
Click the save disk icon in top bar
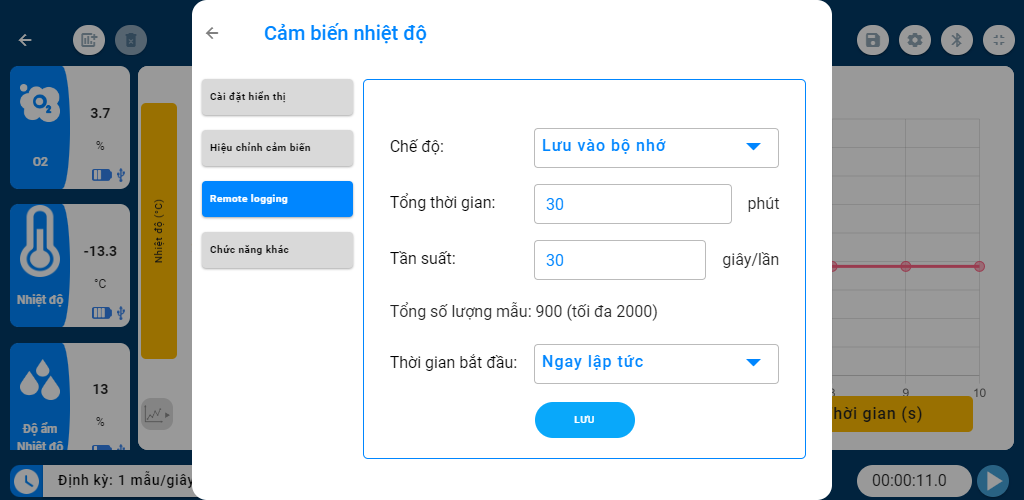coord(873,40)
